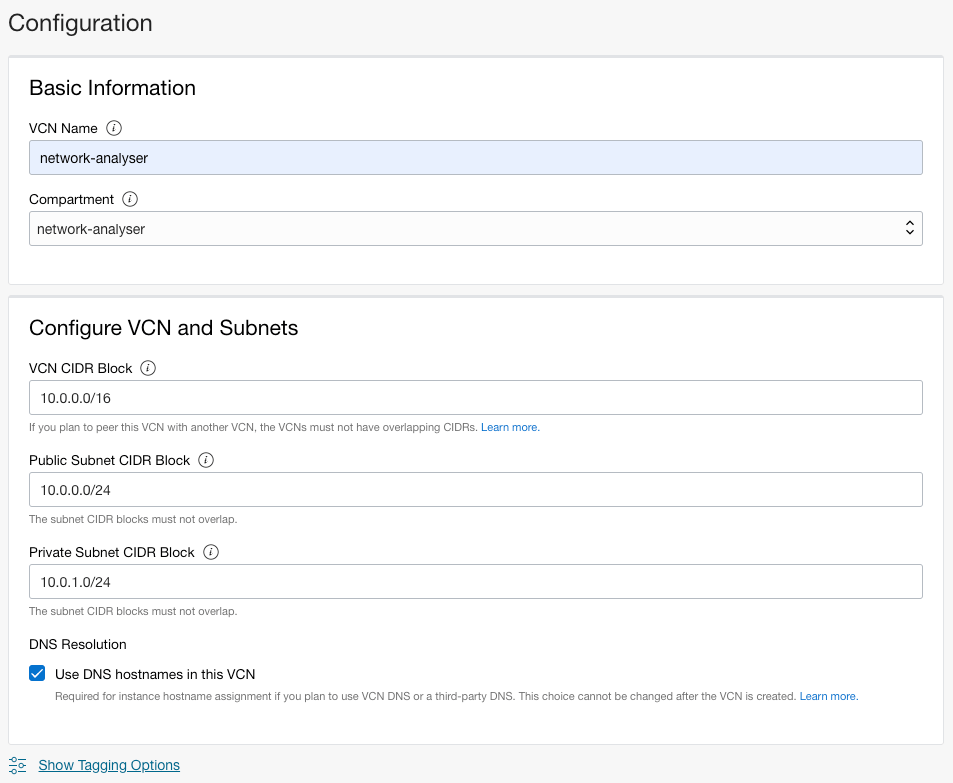953x783 pixels.
Task: Select the Public Subnet CIDR field 10.0.0.0/24
Action: point(475,490)
